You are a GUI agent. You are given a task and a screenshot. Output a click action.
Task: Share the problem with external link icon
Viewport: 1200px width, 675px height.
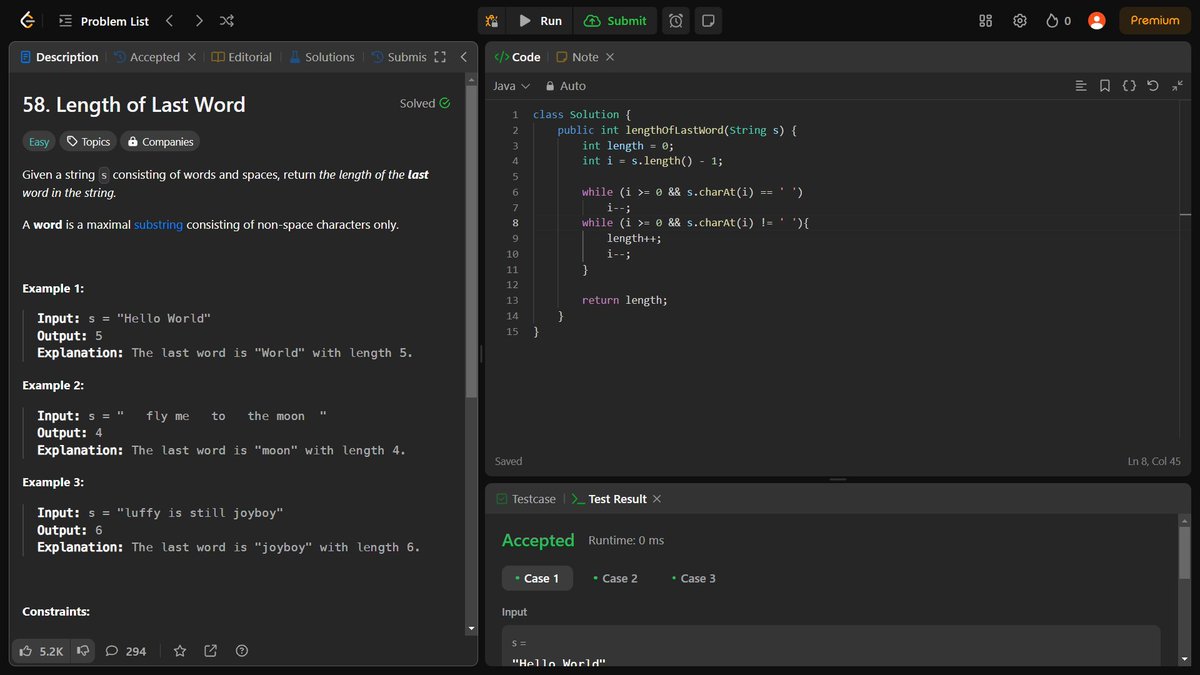[211, 651]
